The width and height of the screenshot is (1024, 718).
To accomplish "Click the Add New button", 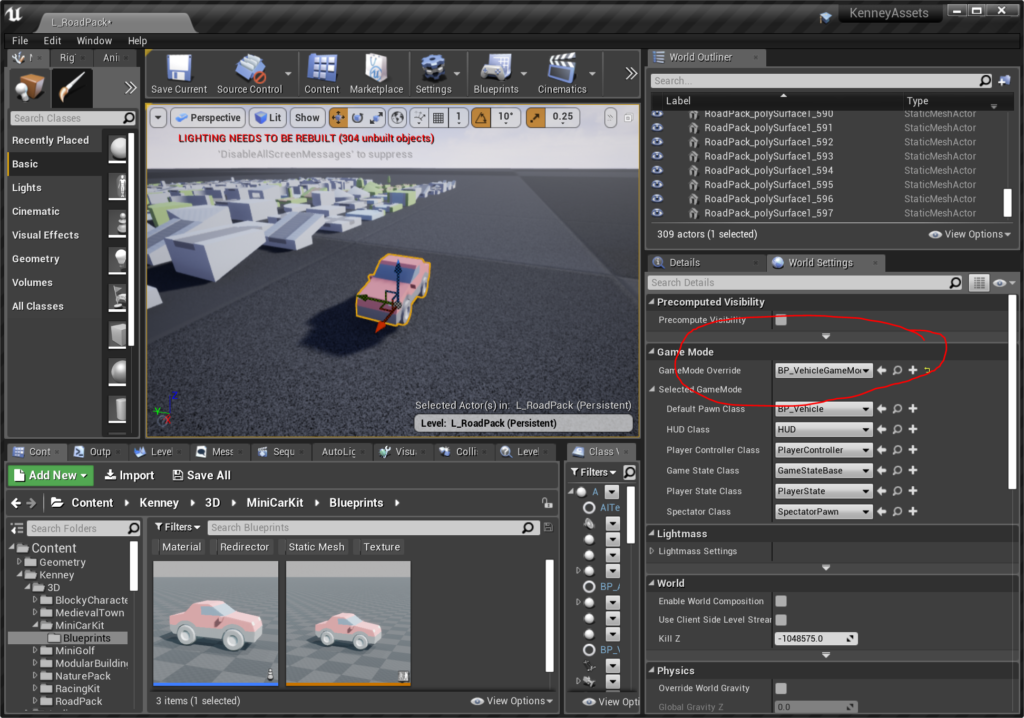I will 51,475.
